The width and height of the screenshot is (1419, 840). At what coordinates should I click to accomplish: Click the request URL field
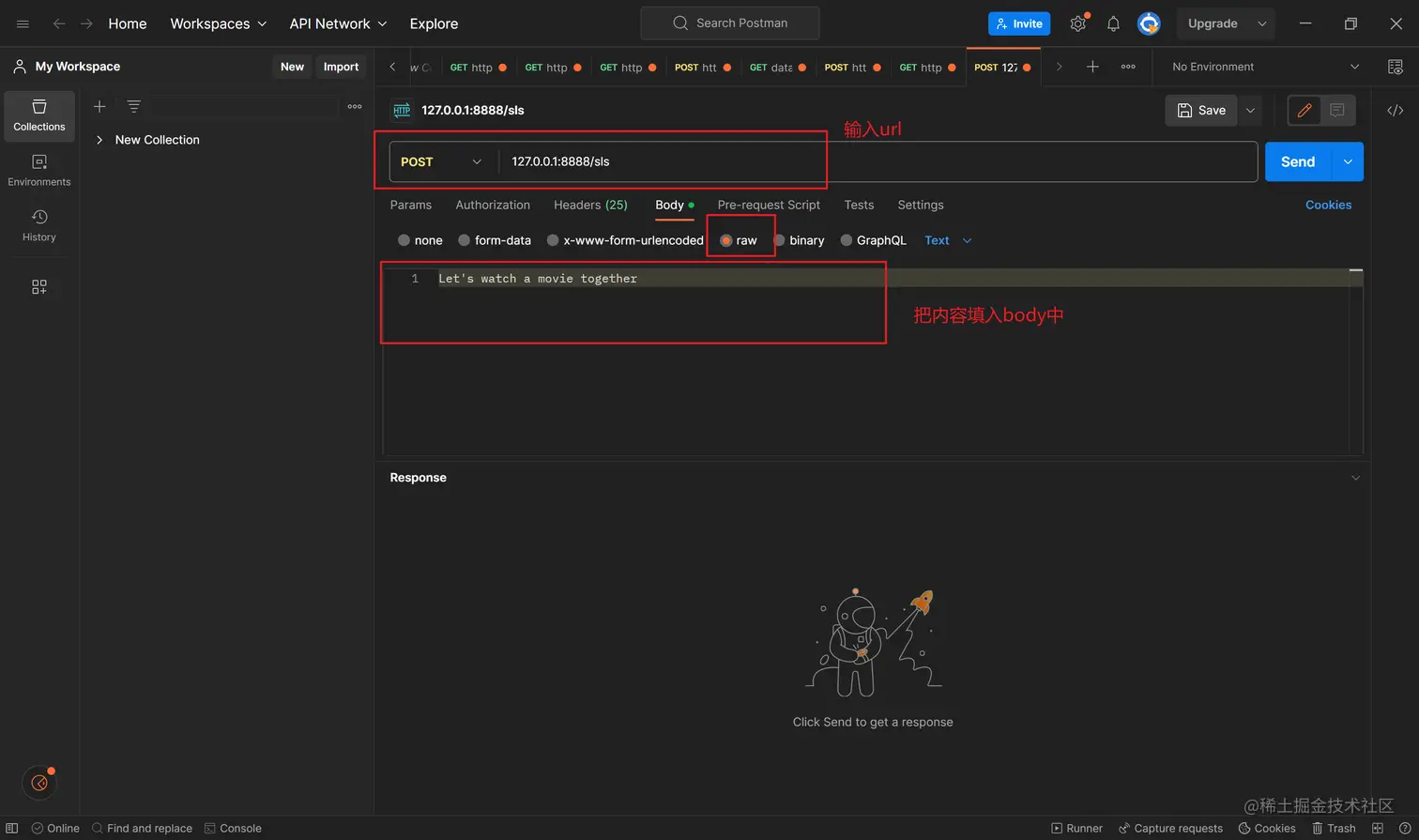[x=877, y=161]
